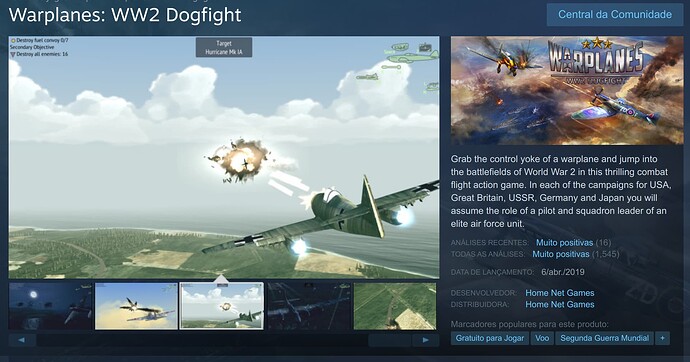Open all reviews Muito positivas link

(561, 254)
